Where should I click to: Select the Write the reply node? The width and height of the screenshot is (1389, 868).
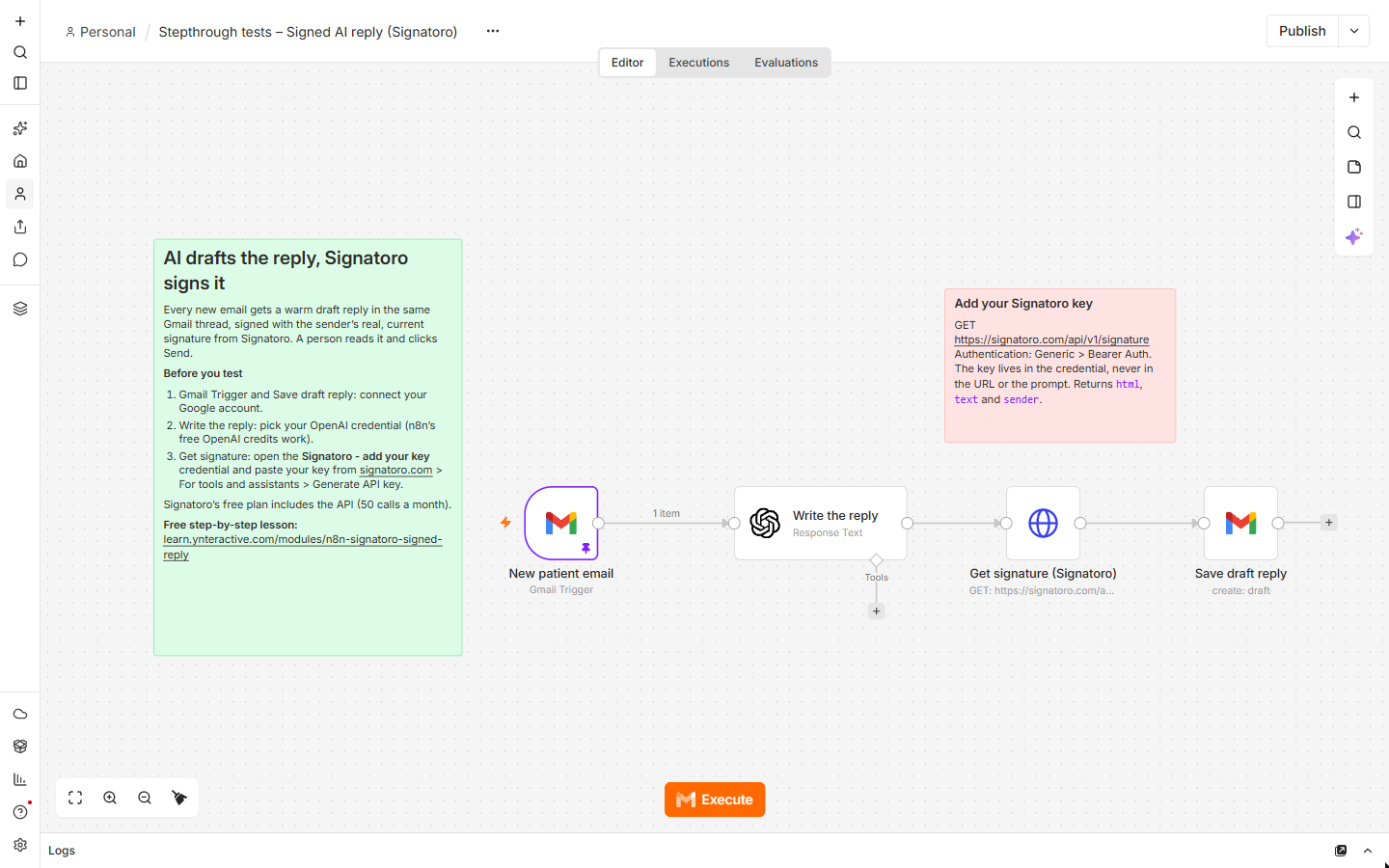click(820, 523)
